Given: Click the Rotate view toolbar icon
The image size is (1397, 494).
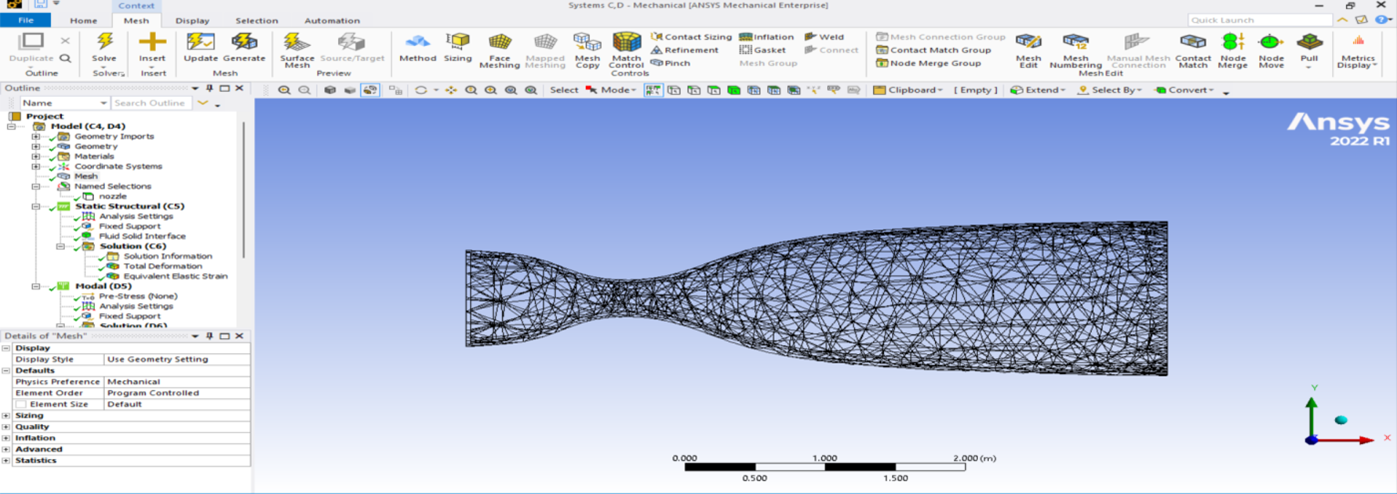Looking at the screenshot, I should coord(421,90).
